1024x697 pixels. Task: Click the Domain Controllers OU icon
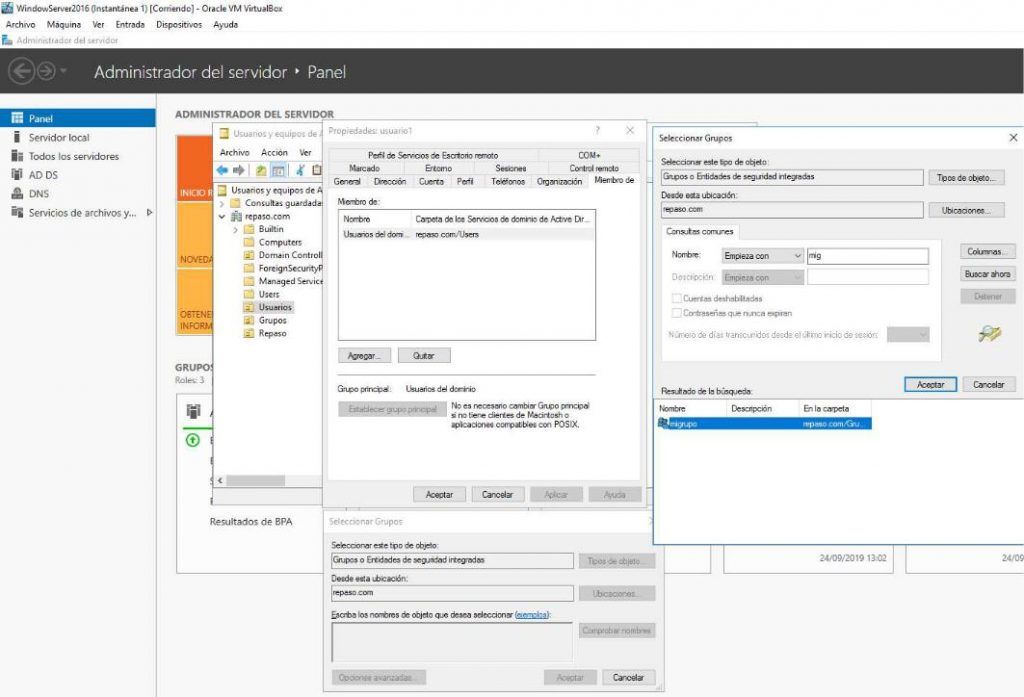click(x=249, y=255)
